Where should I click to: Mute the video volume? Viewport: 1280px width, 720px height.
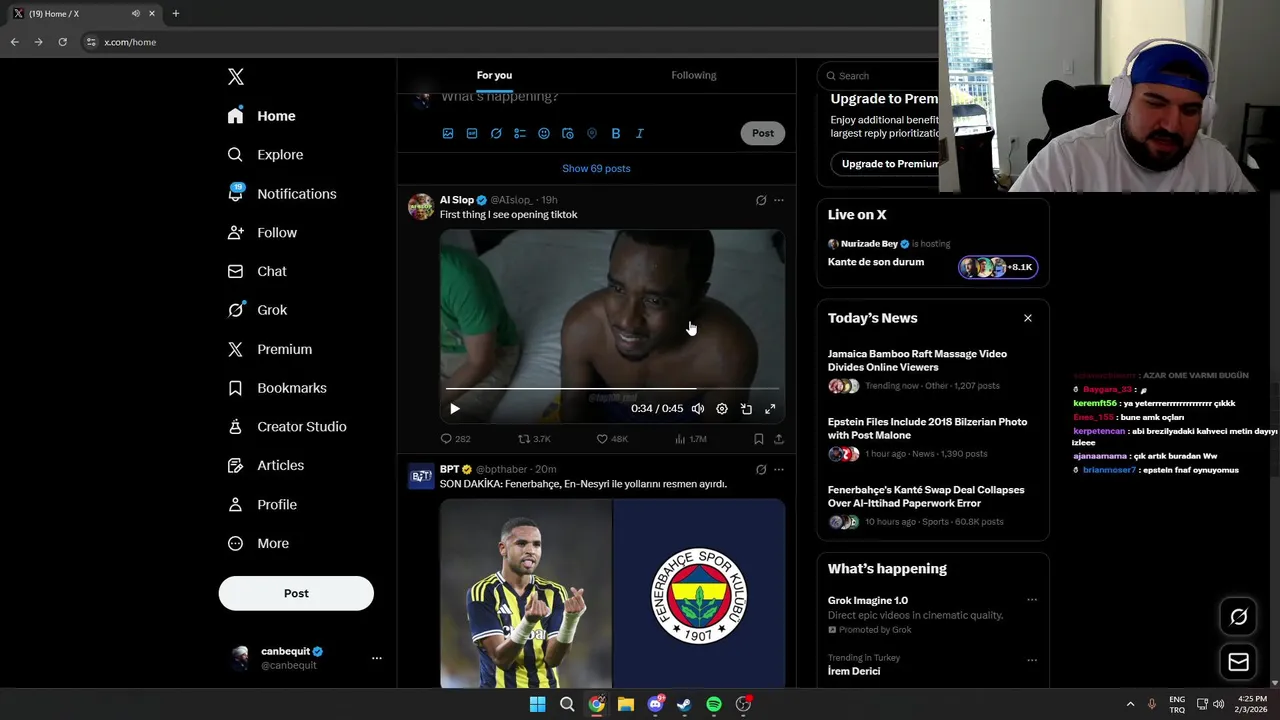698,408
